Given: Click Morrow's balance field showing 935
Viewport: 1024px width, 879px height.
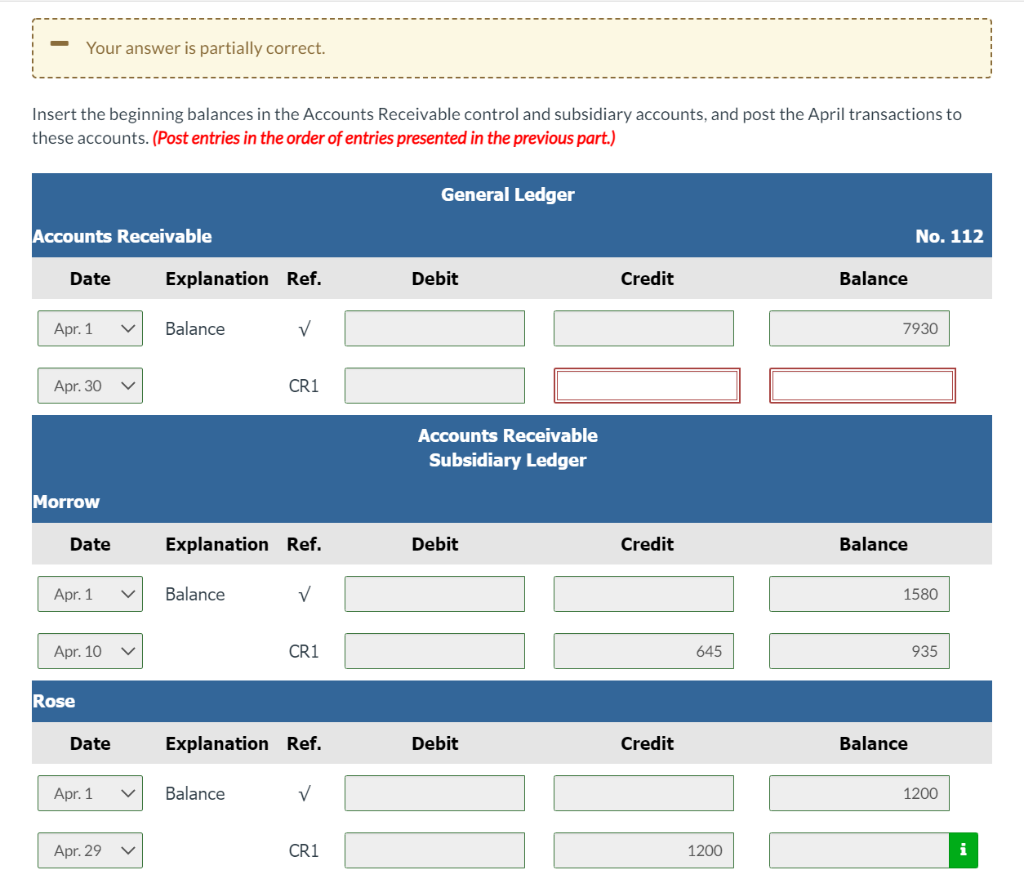Looking at the screenshot, I should (x=858, y=650).
